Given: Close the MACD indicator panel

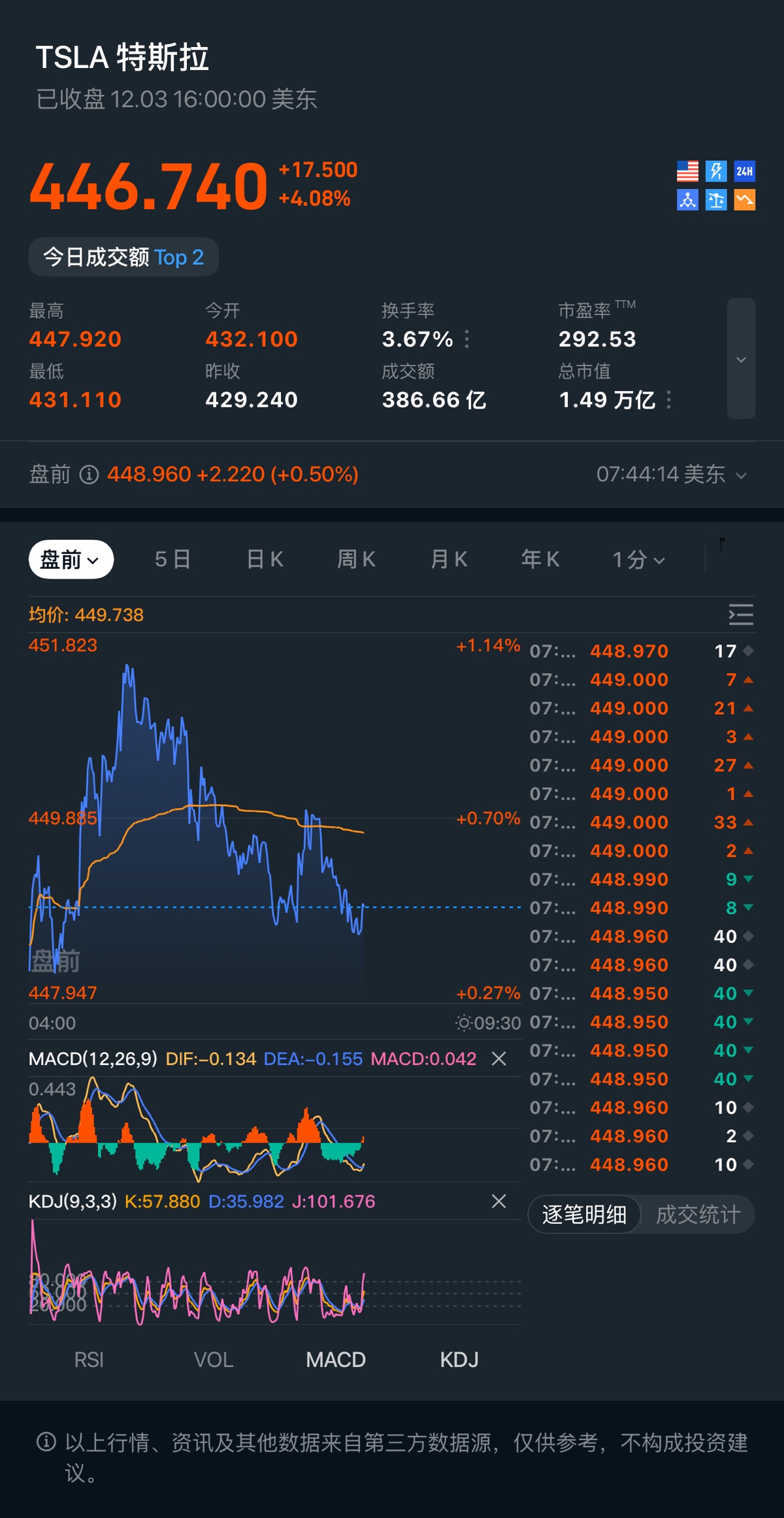Looking at the screenshot, I should [498, 1058].
